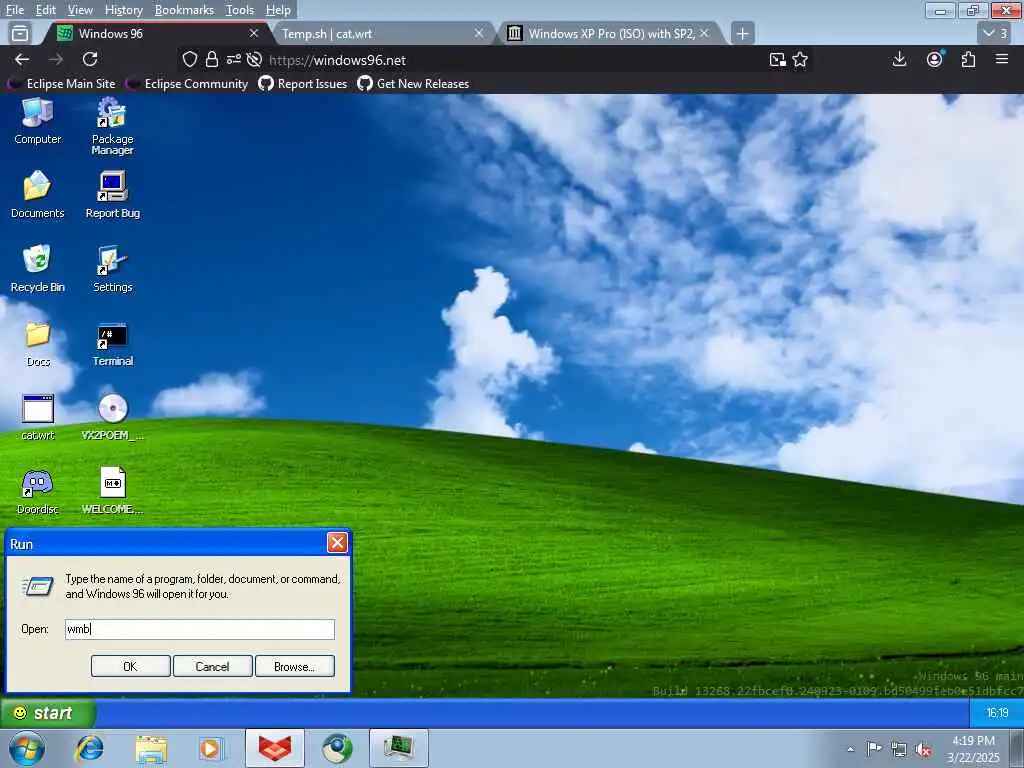The width and height of the screenshot is (1024, 768).
Task: Launch the Report Bug shortcut
Action: pyautogui.click(x=112, y=195)
